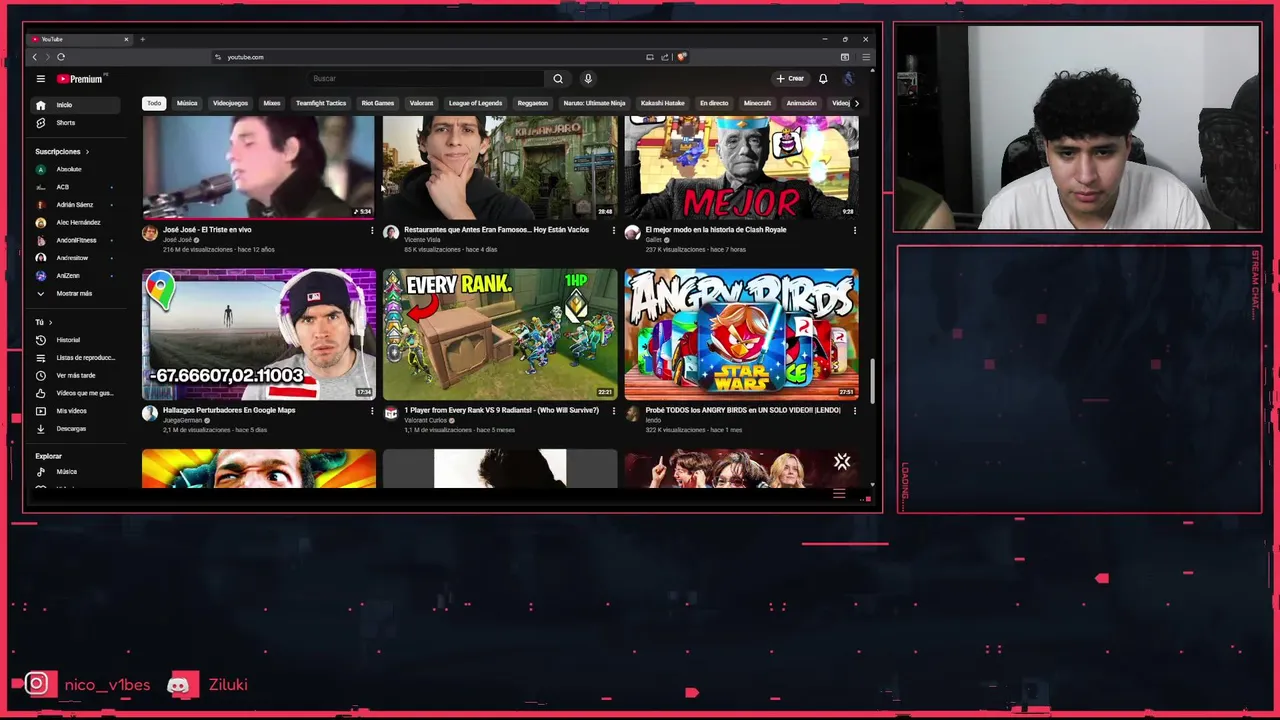Open options for José José video
The height and width of the screenshot is (720, 1280).
coord(372,230)
